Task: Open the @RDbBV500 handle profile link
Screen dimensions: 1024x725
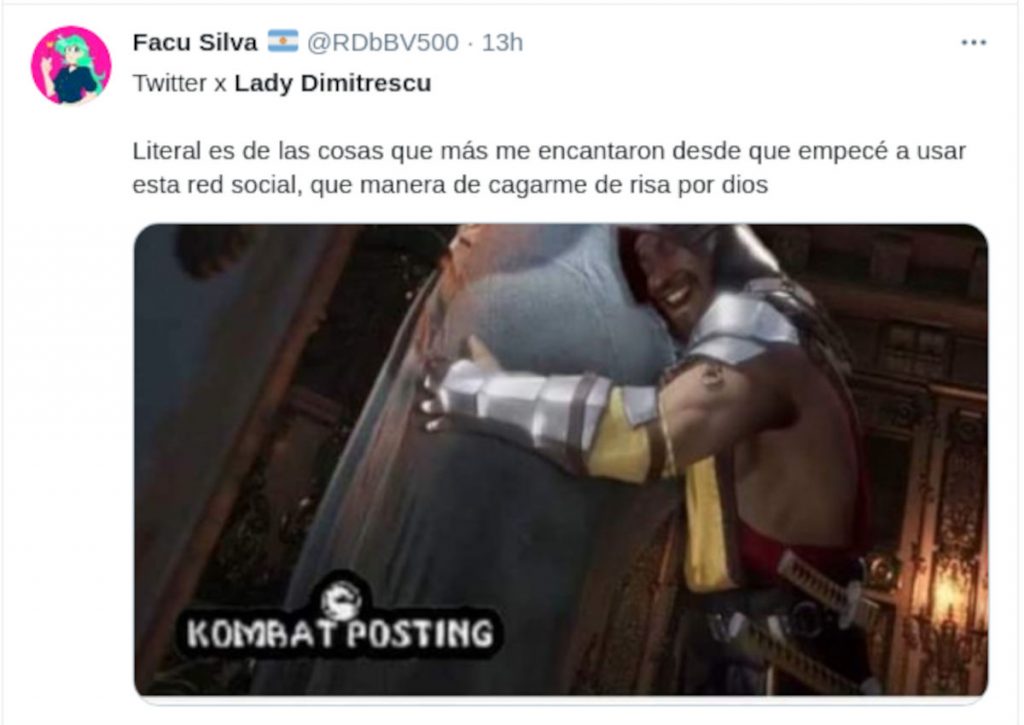Action: (x=383, y=42)
